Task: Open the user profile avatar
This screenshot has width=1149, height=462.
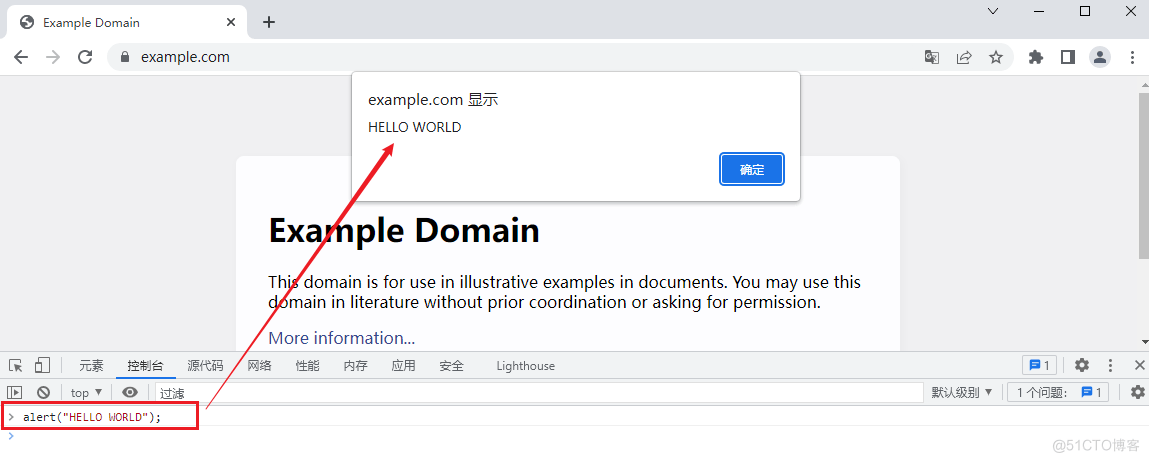Action: point(1100,57)
